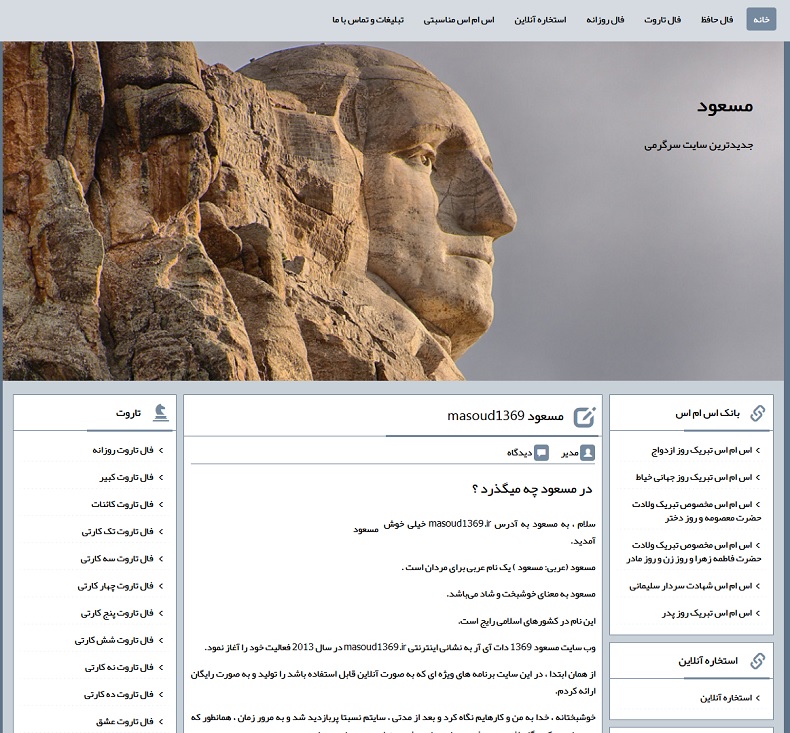Open فال تاروت شش کارتی link
This screenshot has width=790, height=733.
pyautogui.click(x=114, y=640)
